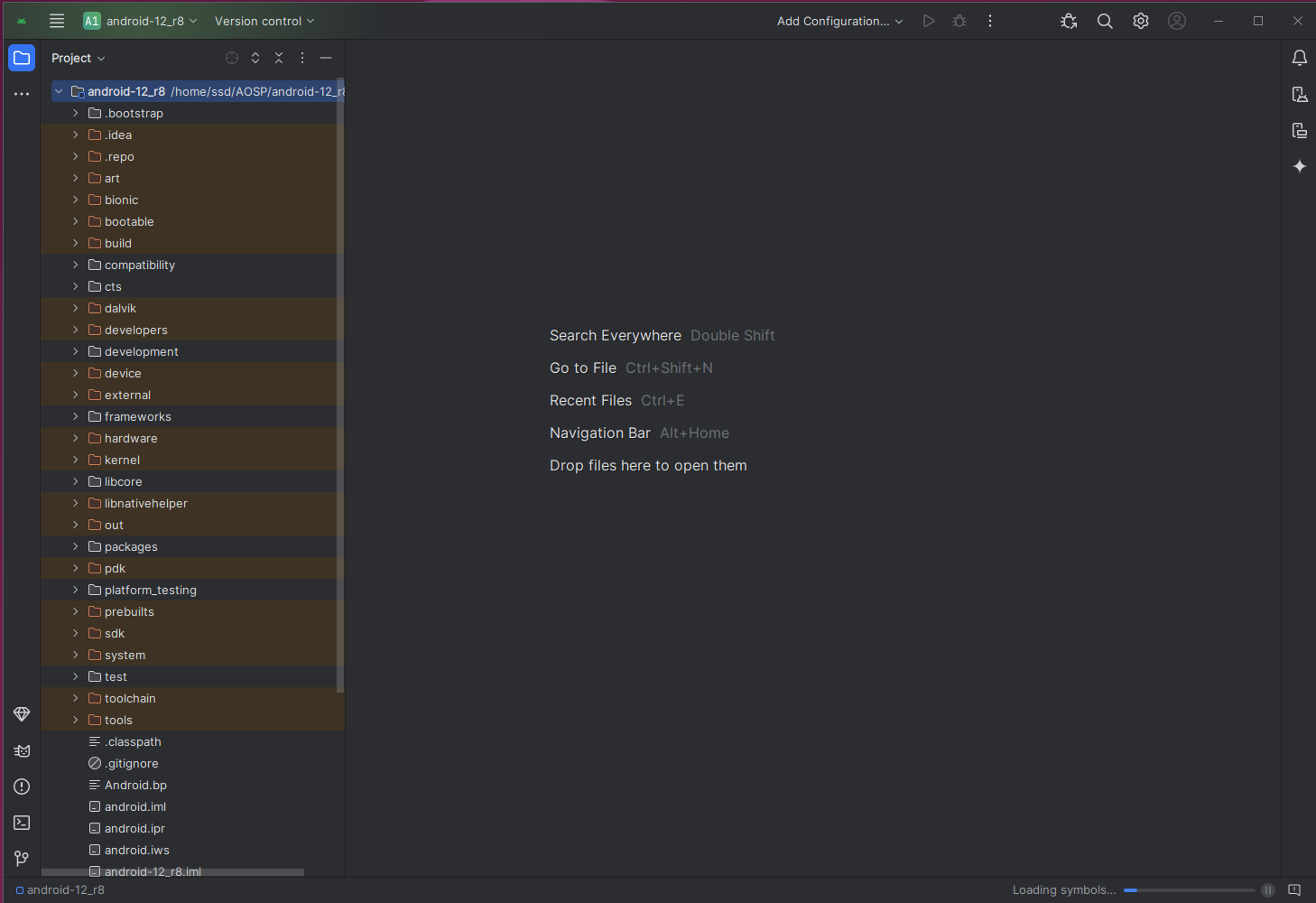
Task: Click the Search Everywhere magnifier icon
Action: [1105, 21]
